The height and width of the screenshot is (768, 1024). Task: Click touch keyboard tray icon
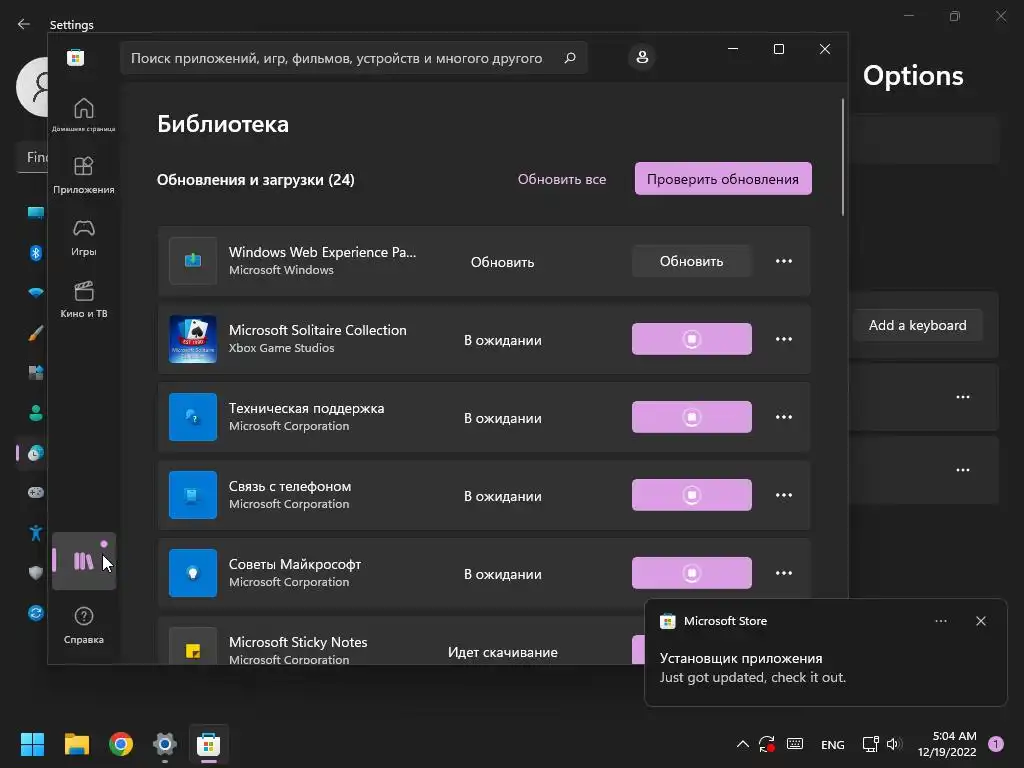click(x=795, y=744)
